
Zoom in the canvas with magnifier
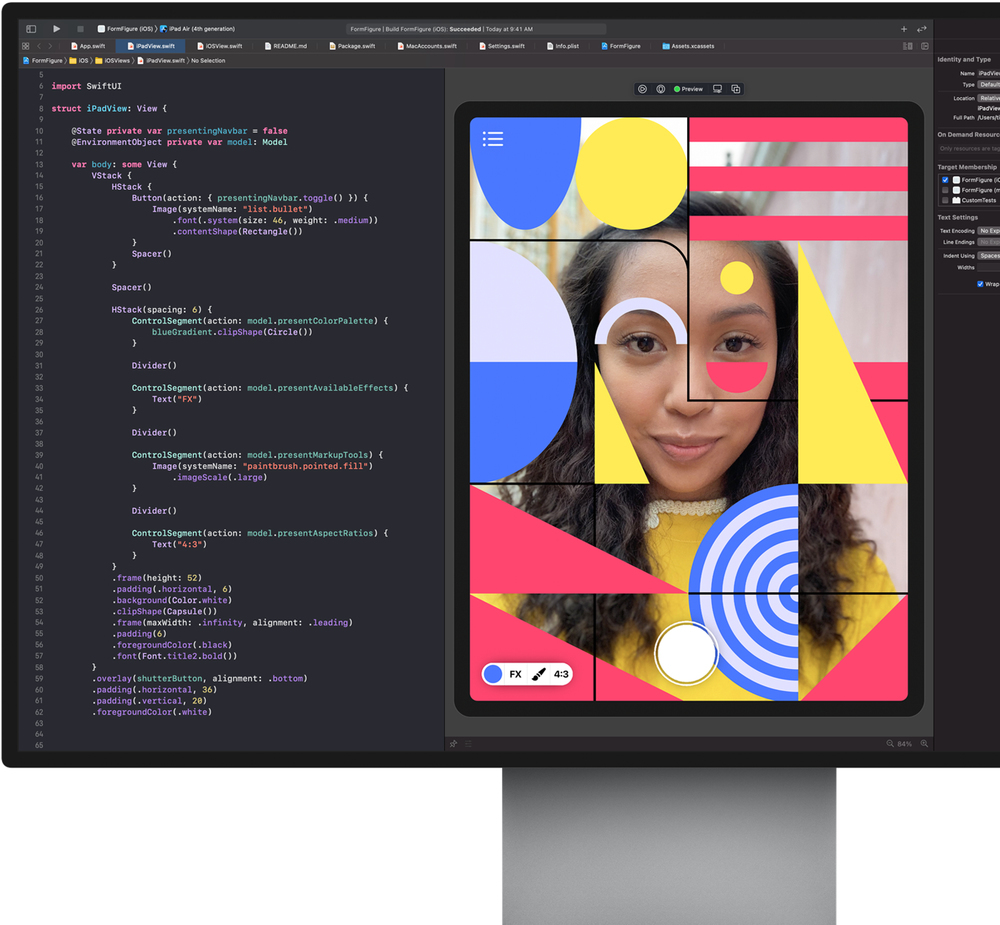coord(923,744)
